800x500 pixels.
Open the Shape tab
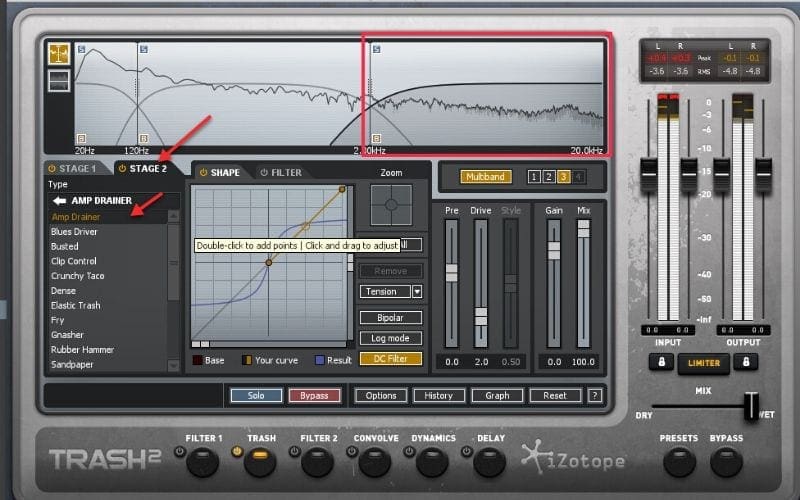click(x=225, y=172)
